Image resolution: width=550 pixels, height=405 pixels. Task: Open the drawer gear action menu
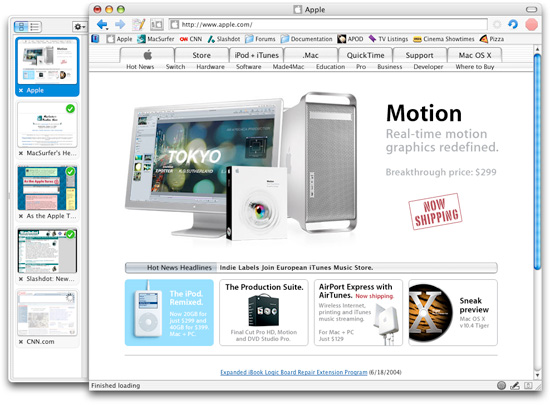(79, 27)
